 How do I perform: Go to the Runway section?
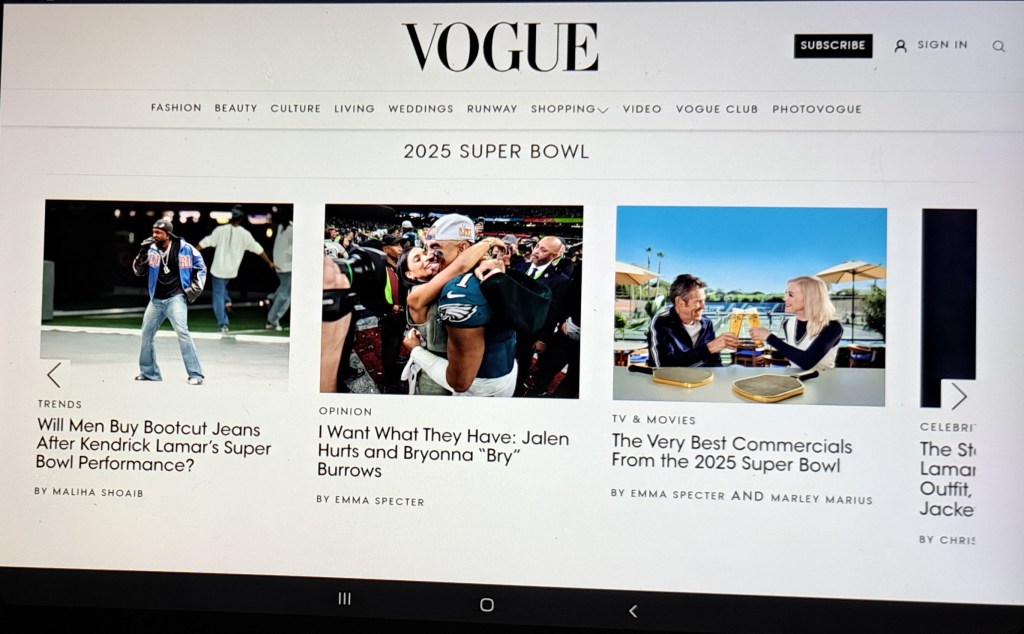[x=492, y=108]
